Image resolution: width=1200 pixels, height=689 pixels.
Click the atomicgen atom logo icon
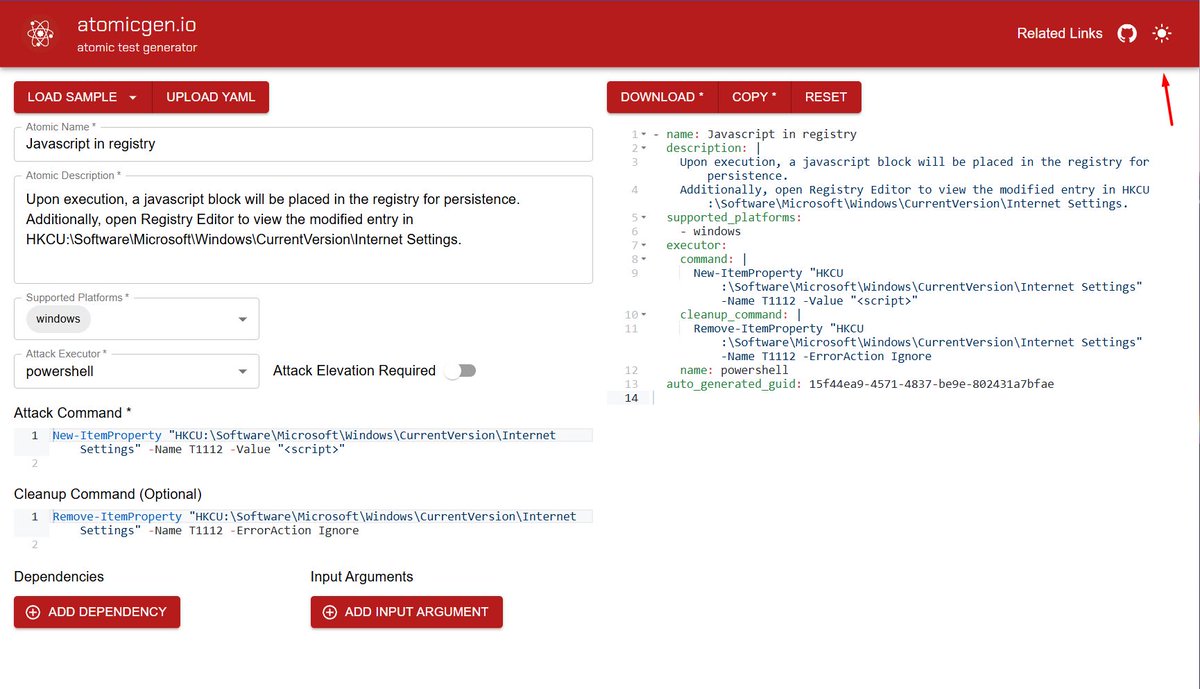(40, 34)
